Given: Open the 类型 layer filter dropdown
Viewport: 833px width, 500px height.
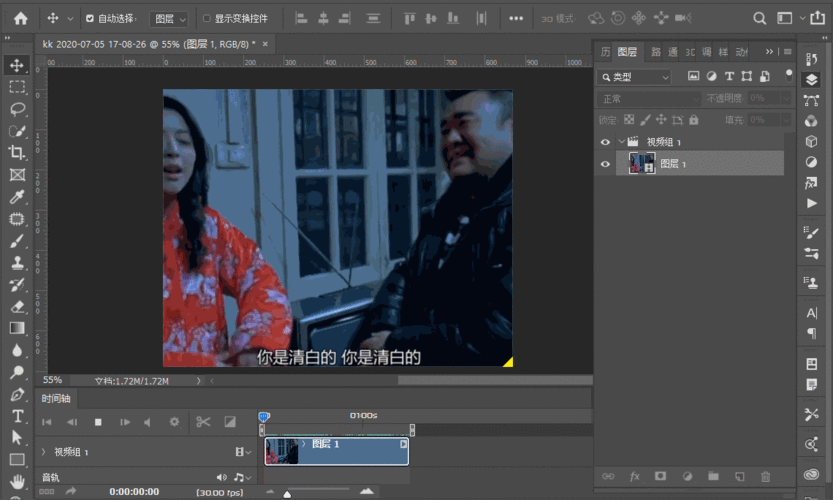Looking at the screenshot, I should pos(634,77).
